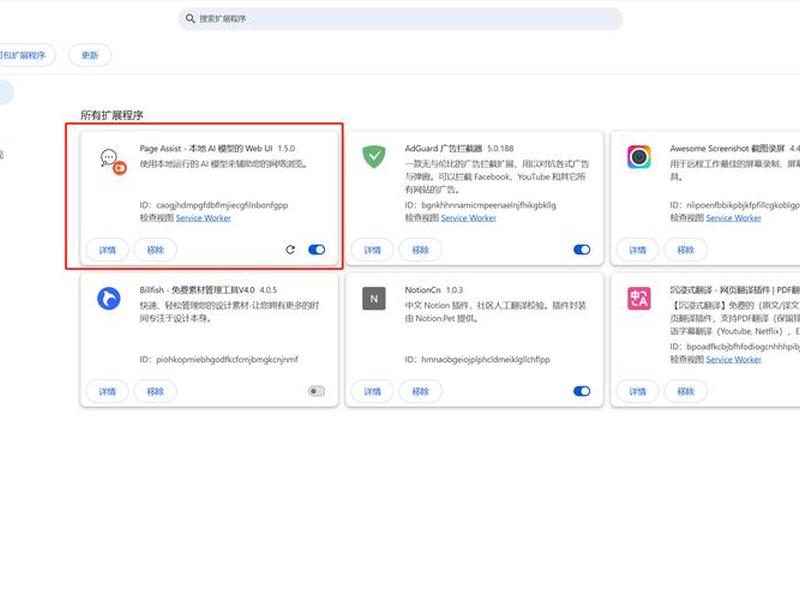Screen dimensions: 800x600
Task: Click the Pack extension button
Action: pyautogui.click(x=24, y=55)
